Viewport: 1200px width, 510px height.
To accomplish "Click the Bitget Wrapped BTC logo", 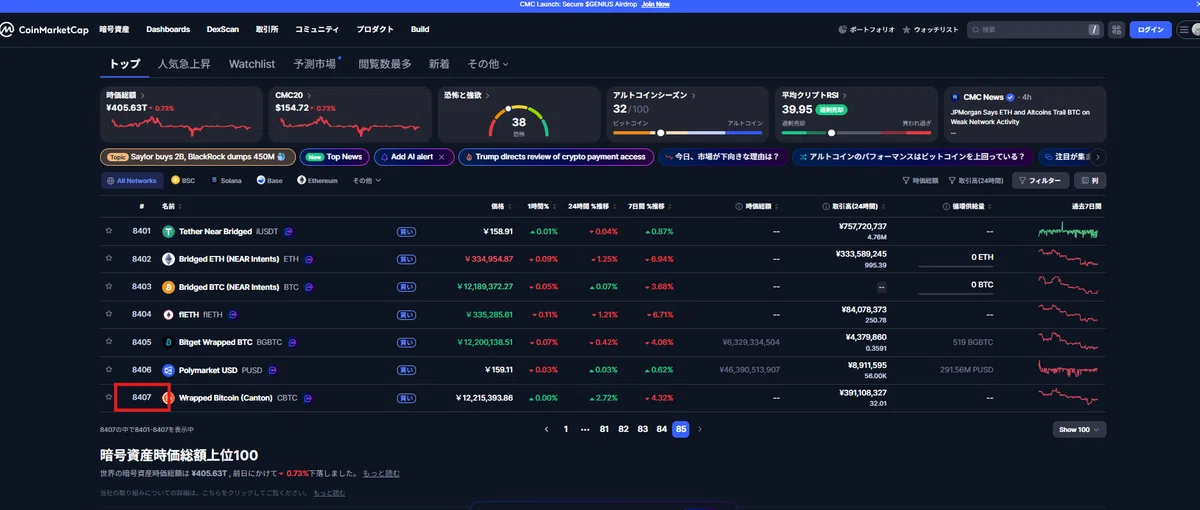I will point(168,342).
